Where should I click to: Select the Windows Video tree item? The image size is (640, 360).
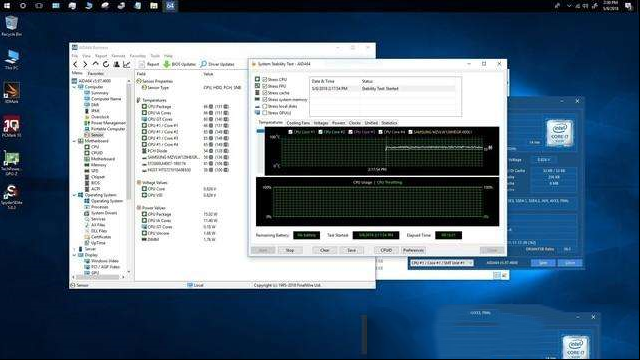(x=101, y=261)
